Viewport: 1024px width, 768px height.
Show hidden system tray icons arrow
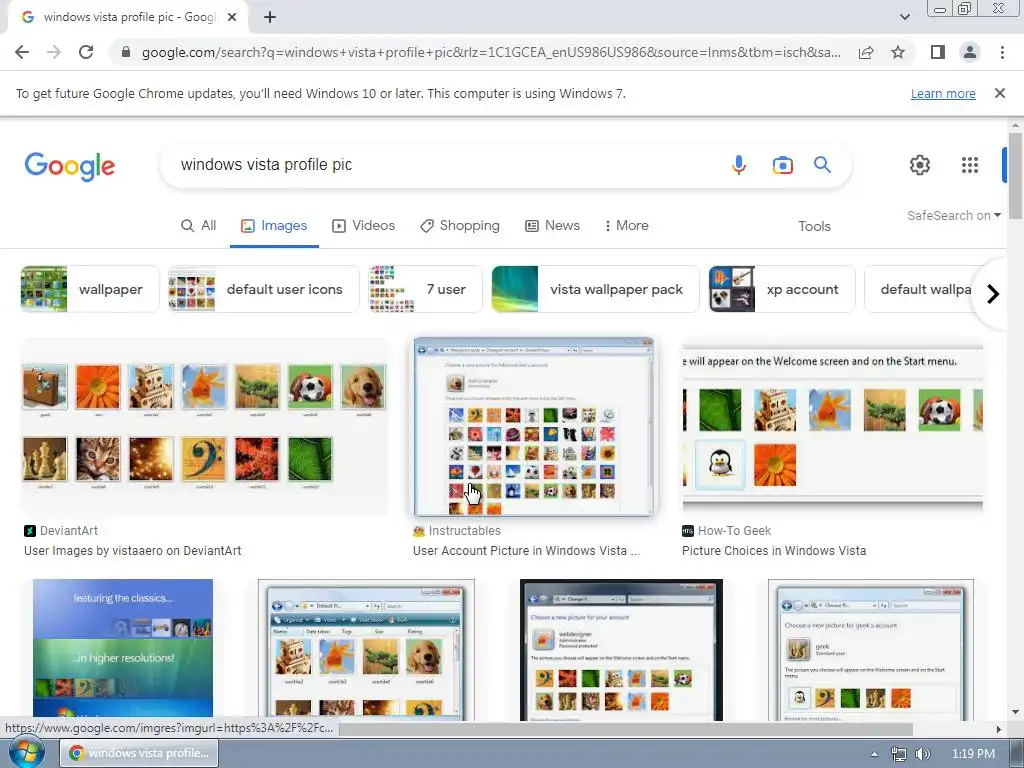(x=874, y=754)
